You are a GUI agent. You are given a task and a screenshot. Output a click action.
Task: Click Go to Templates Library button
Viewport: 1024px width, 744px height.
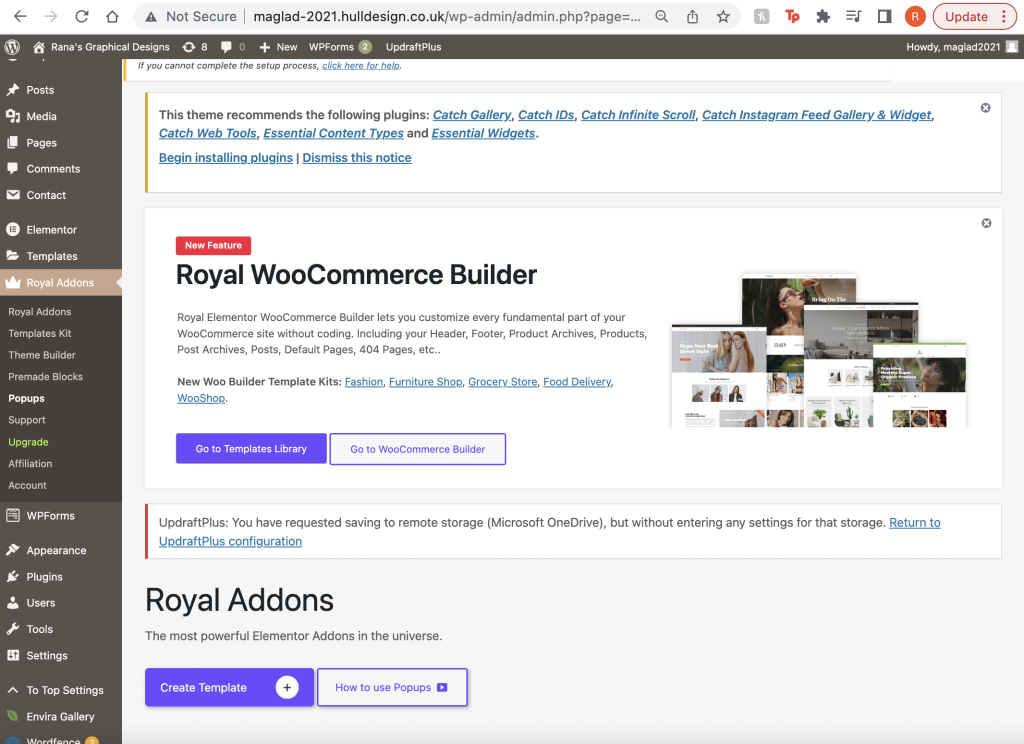(251, 449)
